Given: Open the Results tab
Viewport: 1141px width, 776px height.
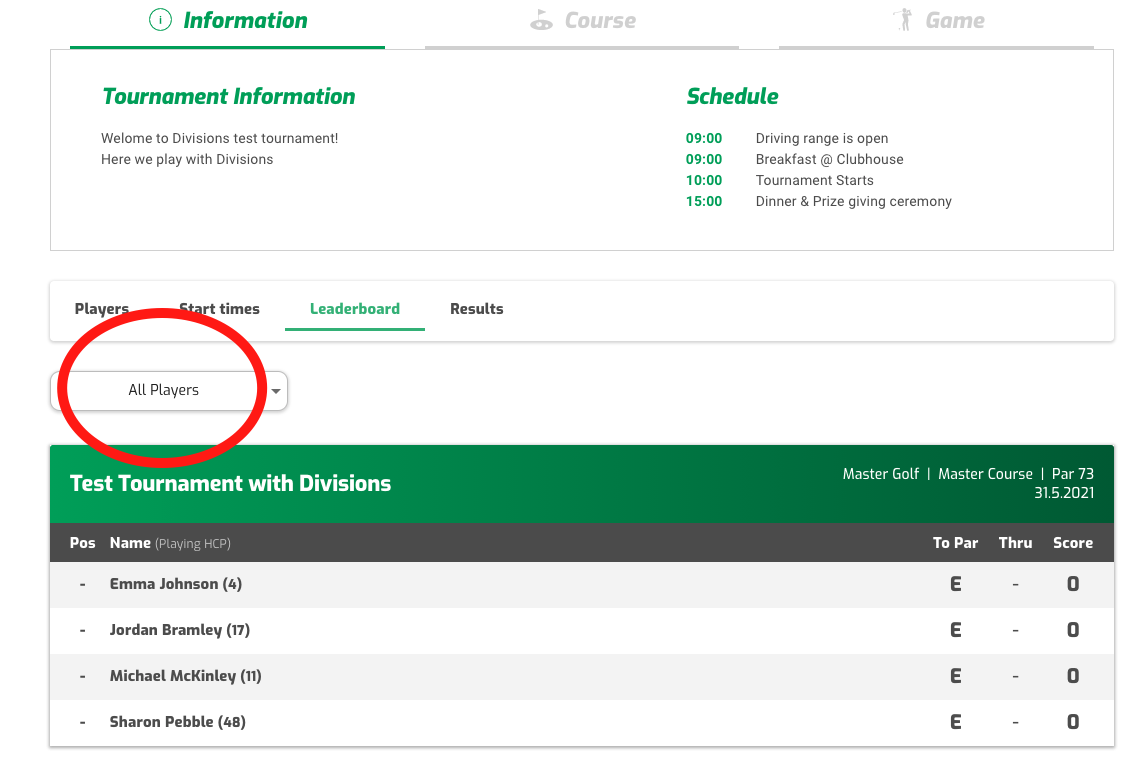Looking at the screenshot, I should [x=476, y=309].
